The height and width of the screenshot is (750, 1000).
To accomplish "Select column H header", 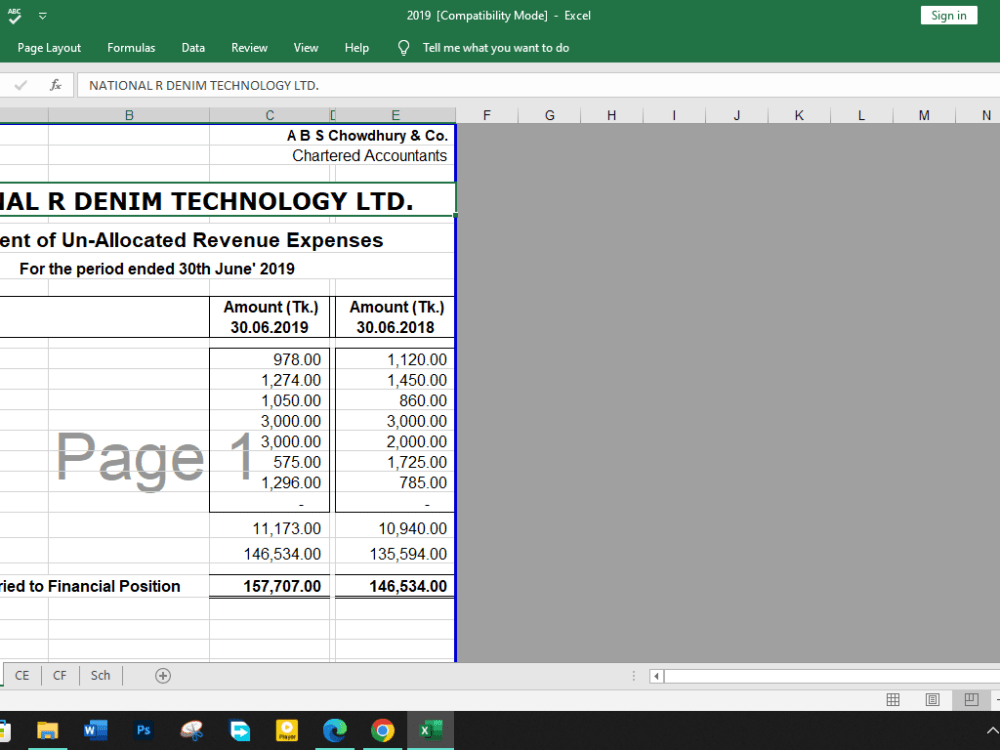I will coord(612,115).
